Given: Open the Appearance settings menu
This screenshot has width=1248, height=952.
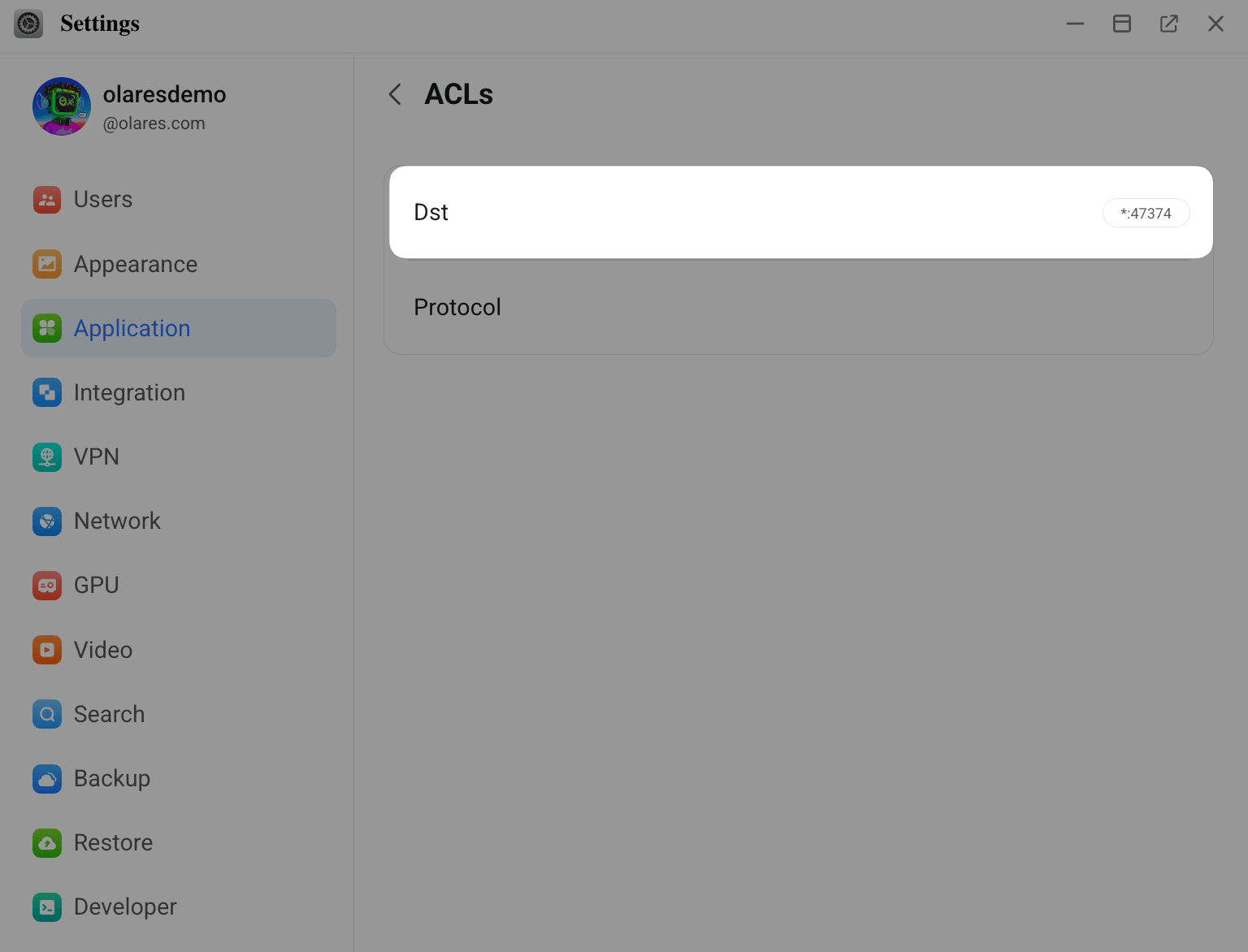Looking at the screenshot, I should point(135,264).
